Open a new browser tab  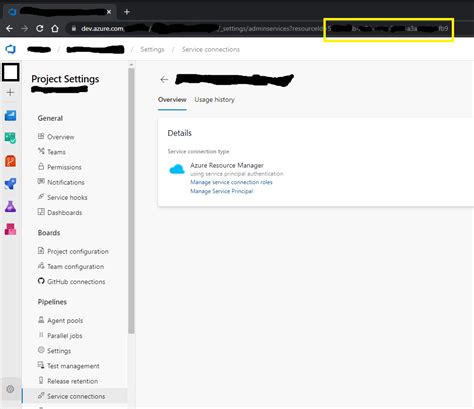[x=127, y=12]
